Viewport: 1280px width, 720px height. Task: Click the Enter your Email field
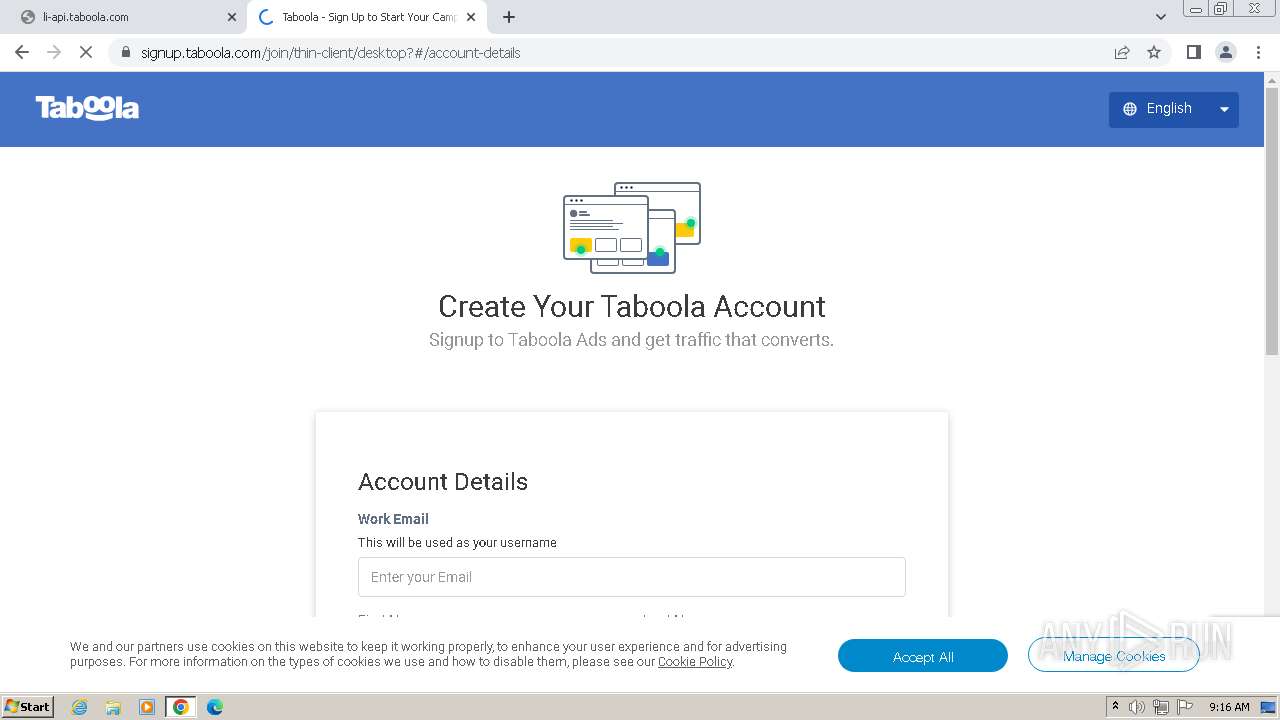click(x=631, y=577)
